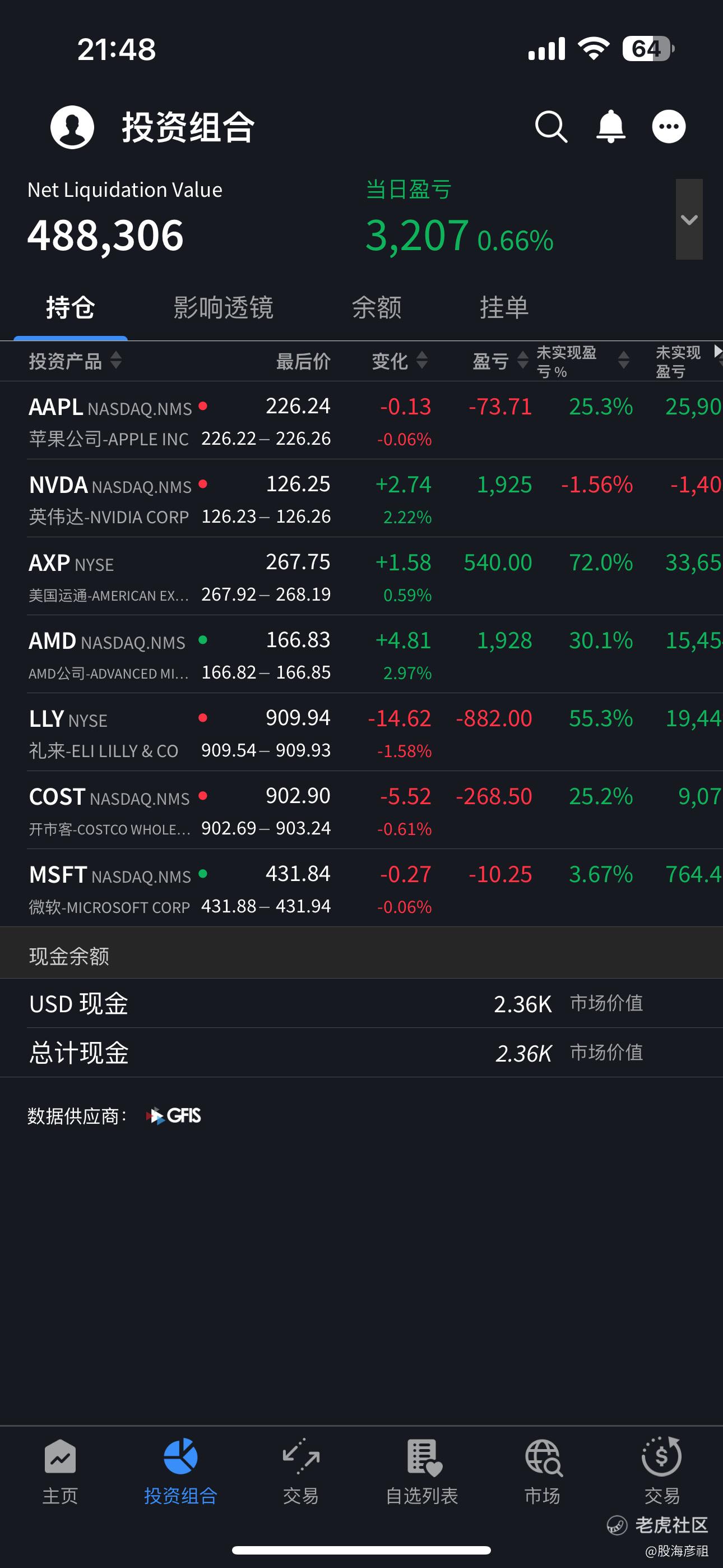
Task: Open the 总计现金 total cash row
Action: (x=361, y=1053)
